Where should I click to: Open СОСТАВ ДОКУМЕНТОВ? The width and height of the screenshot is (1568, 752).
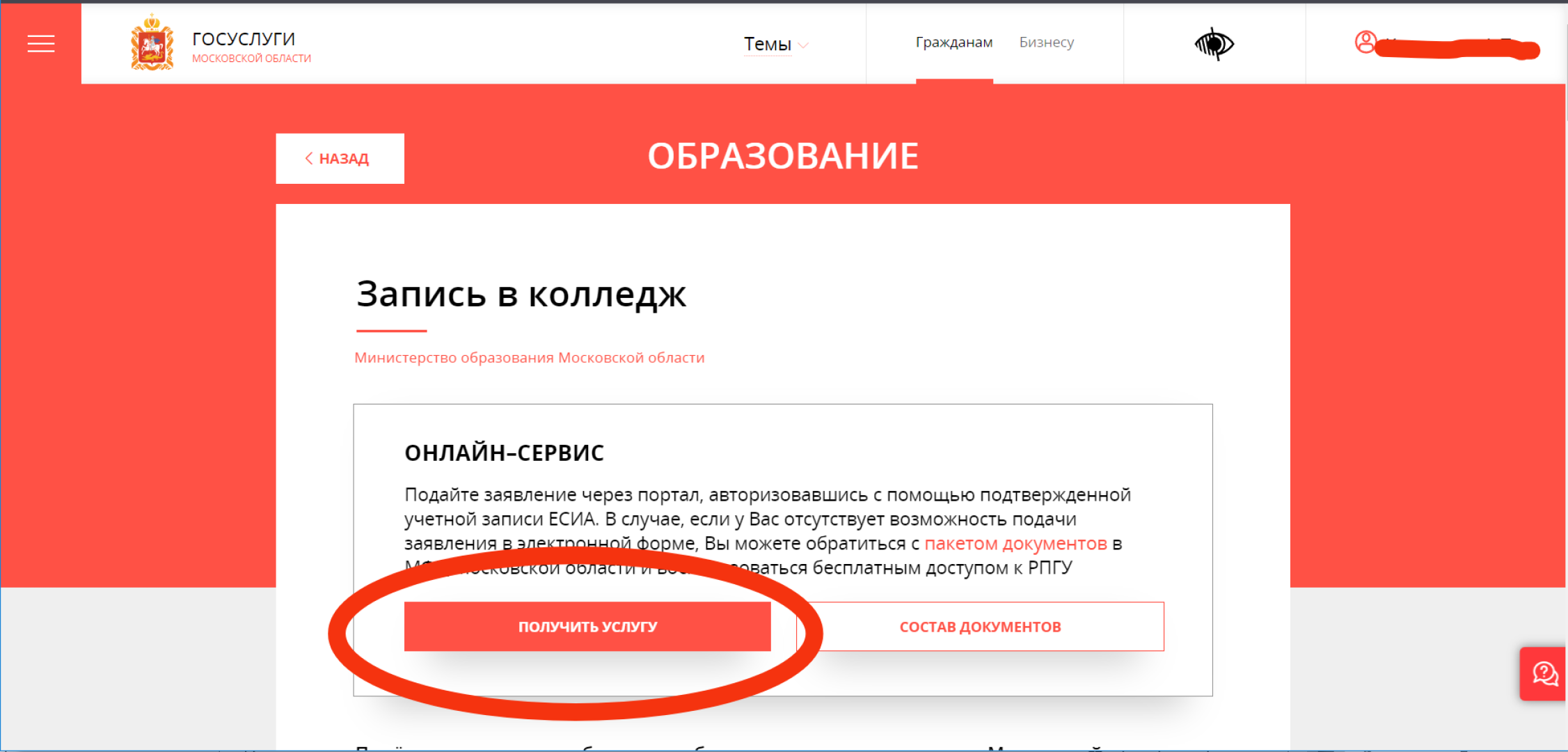981,626
